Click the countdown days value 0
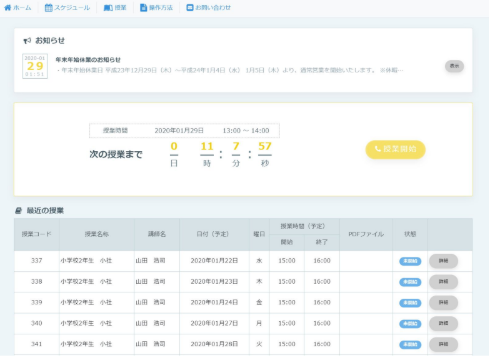 click(174, 146)
